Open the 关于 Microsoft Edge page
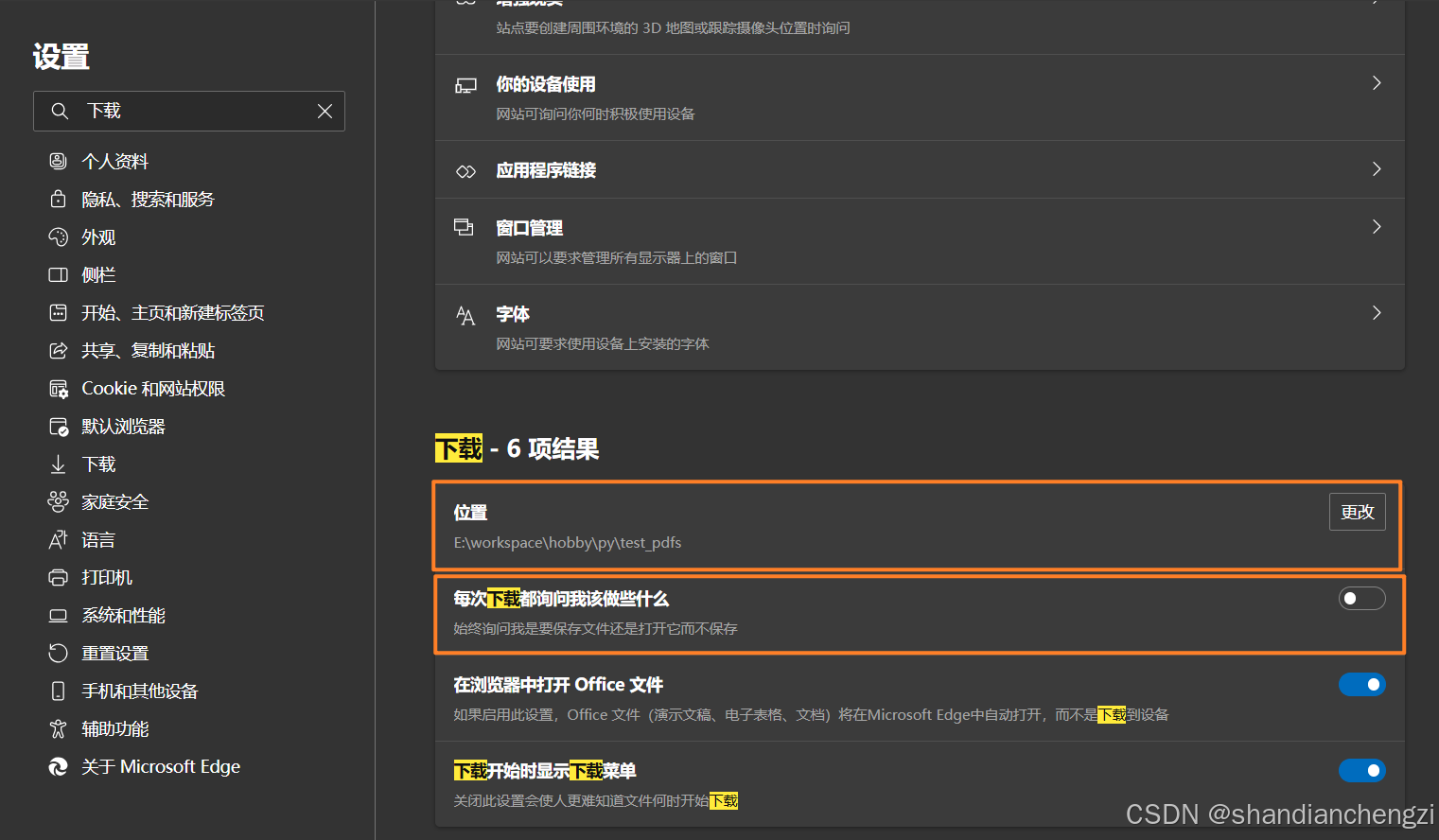 [161, 766]
